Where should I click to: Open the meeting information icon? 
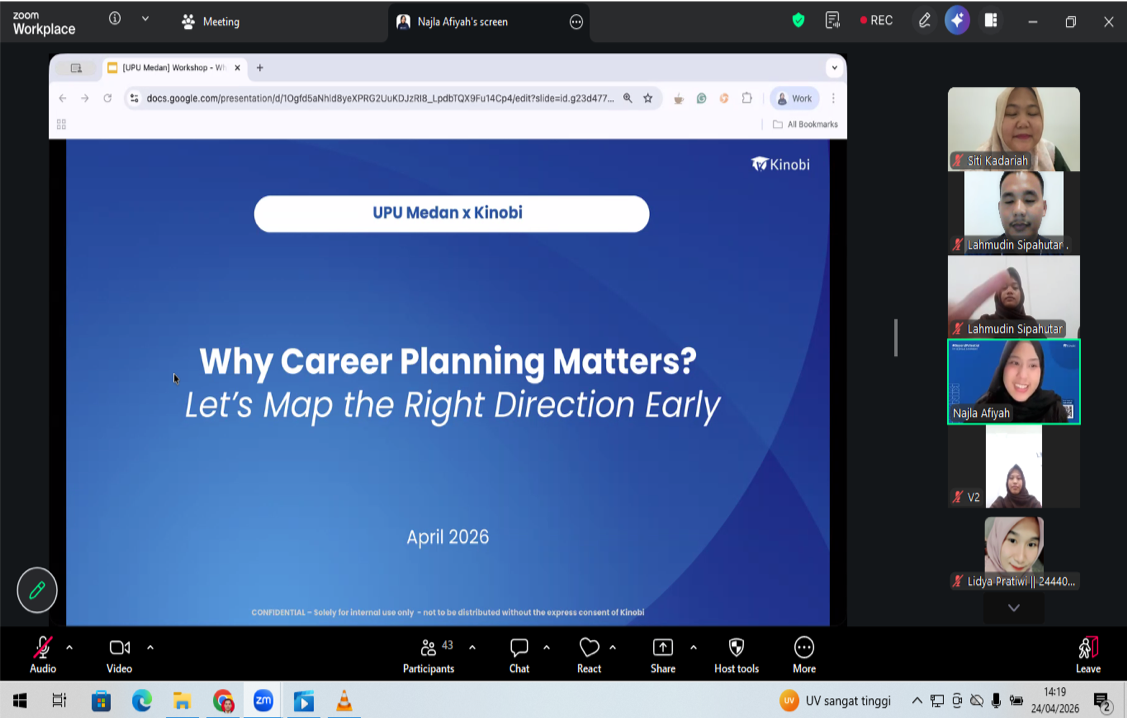point(115,19)
